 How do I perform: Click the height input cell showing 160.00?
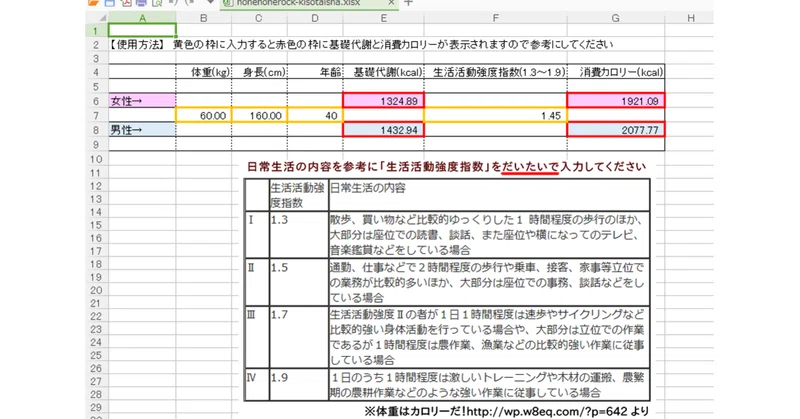click(259, 115)
